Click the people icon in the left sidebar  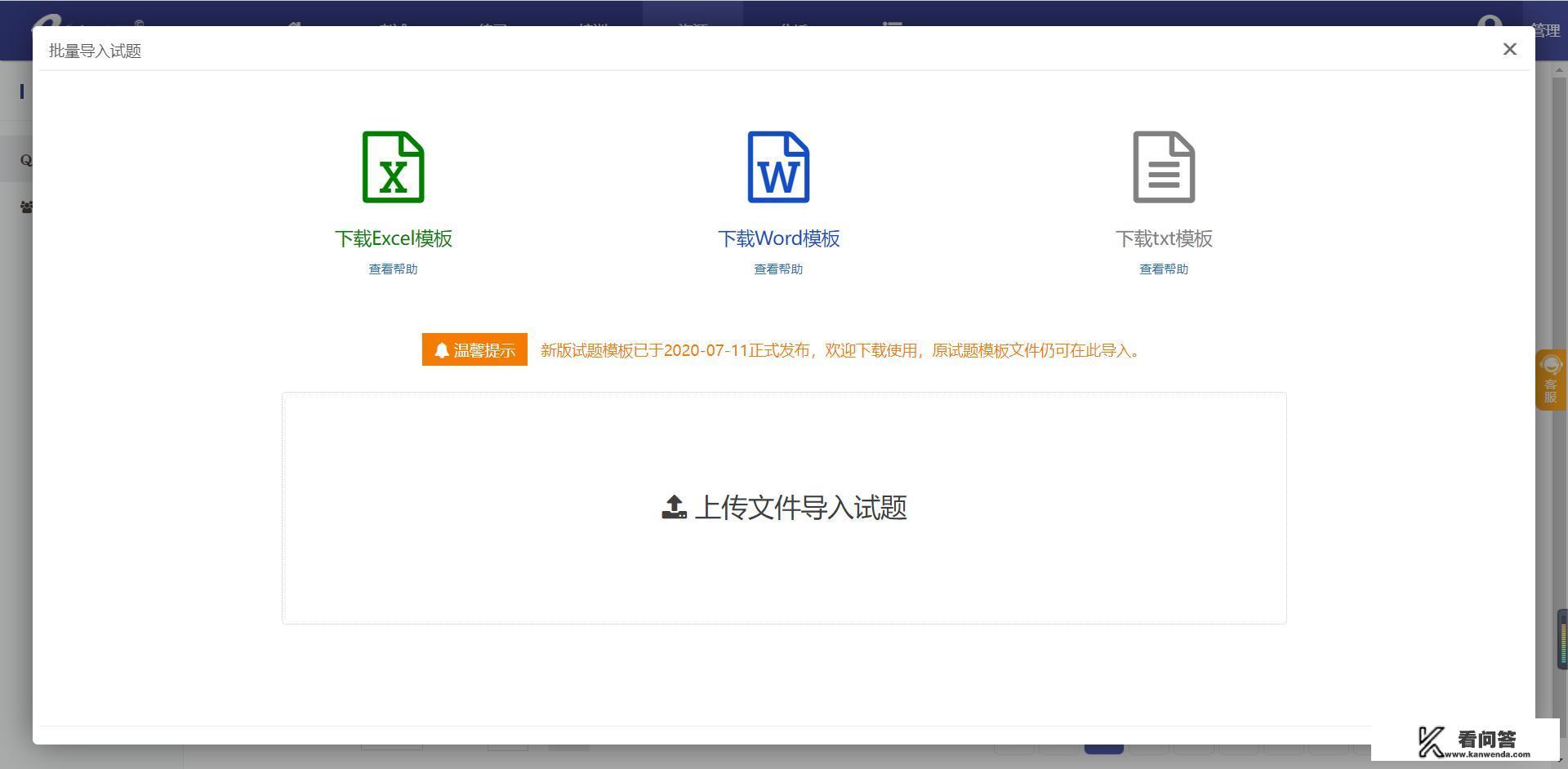tap(24, 207)
